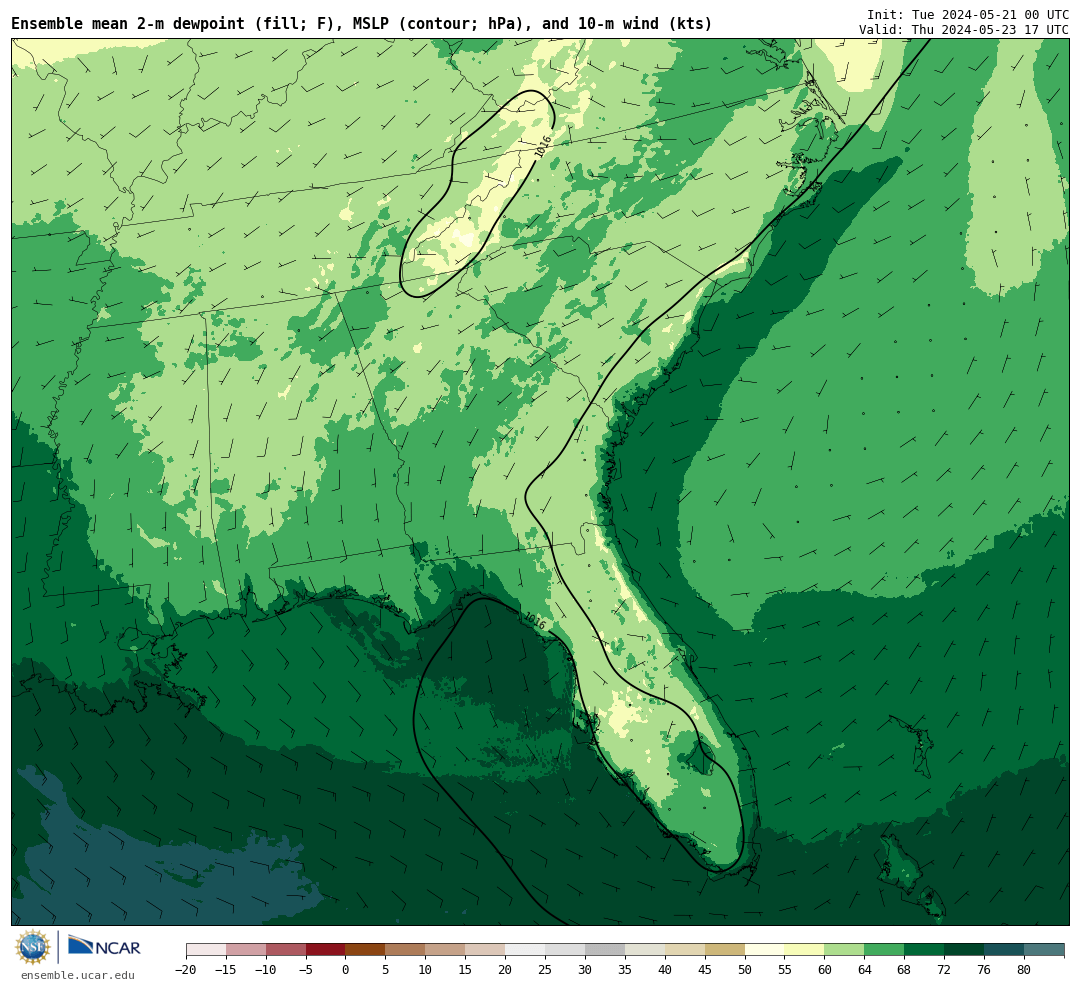
Task: Click the colorbar tick label 0
Action: (x=345, y=970)
